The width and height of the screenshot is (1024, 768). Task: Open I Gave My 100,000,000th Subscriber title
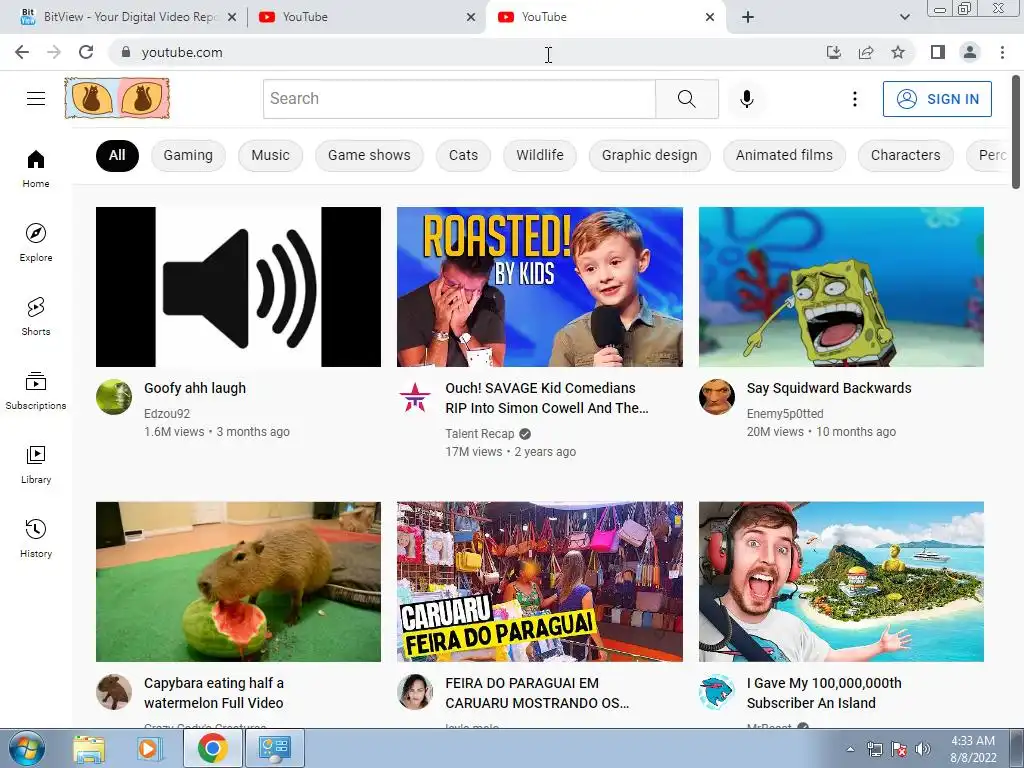824,693
